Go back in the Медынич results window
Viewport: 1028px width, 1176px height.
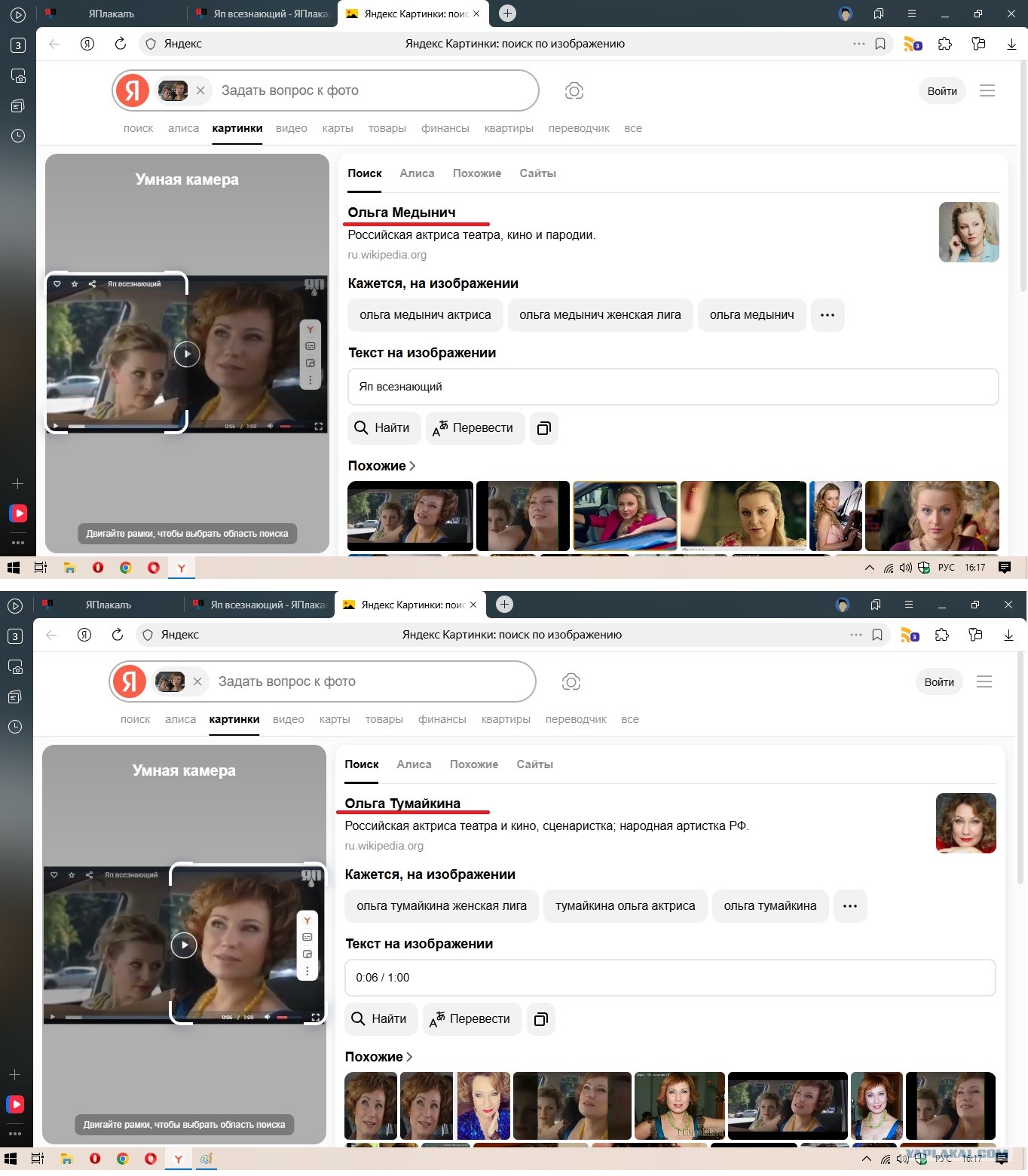pos(54,44)
